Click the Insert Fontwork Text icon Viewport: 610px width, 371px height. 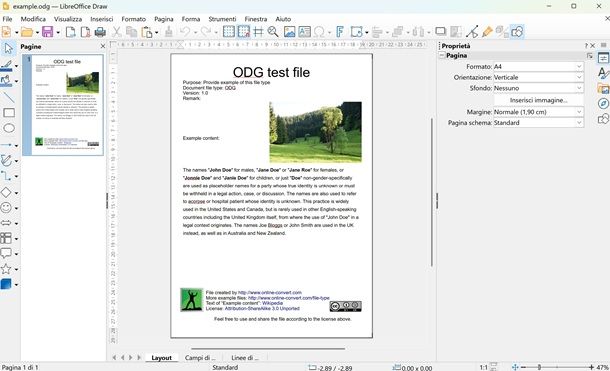click(340, 32)
